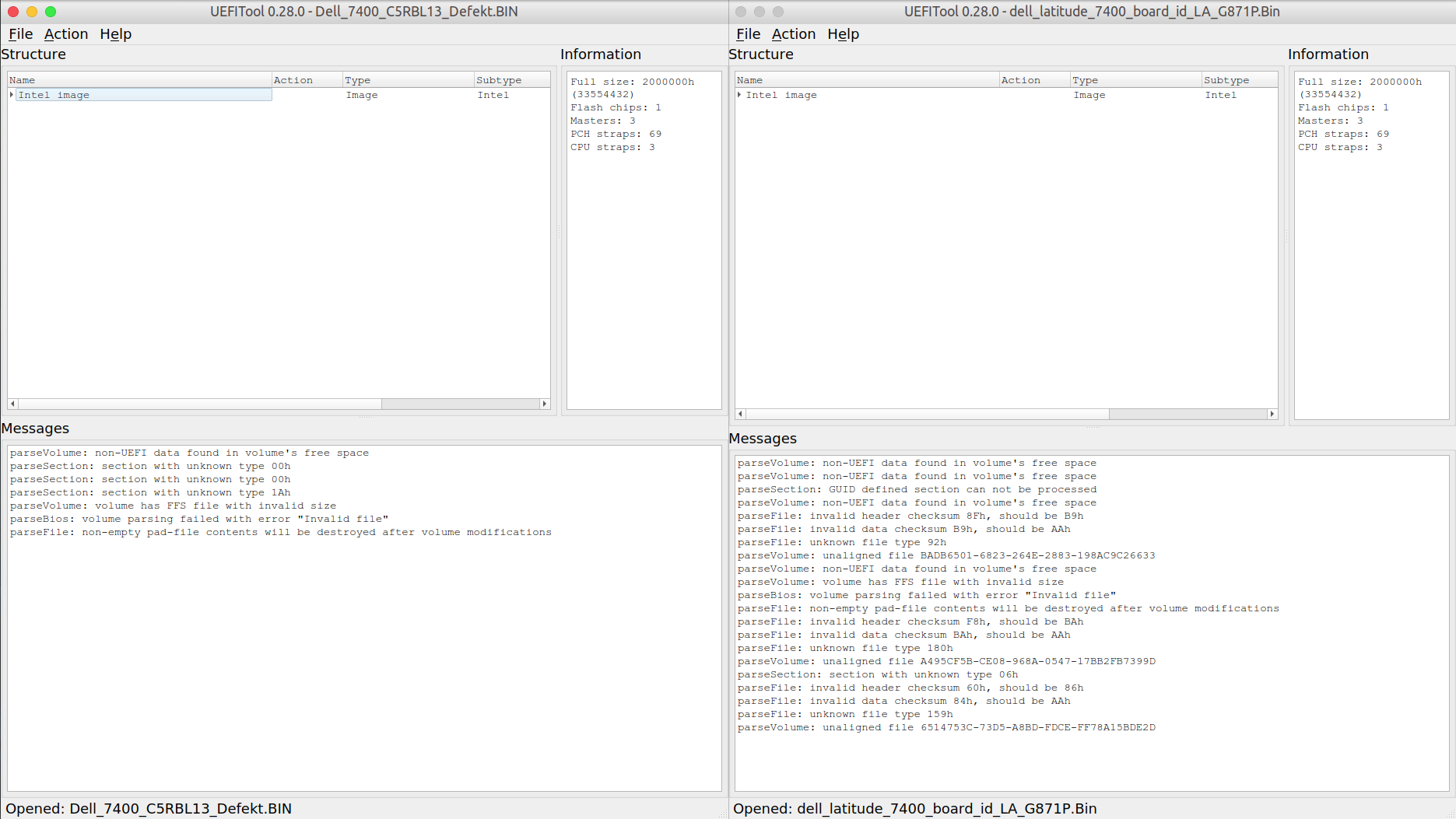Click title bar of dell_latitude_7400 UEFITool window
1456x819 pixels.
pyautogui.click(x=1092, y=12)
